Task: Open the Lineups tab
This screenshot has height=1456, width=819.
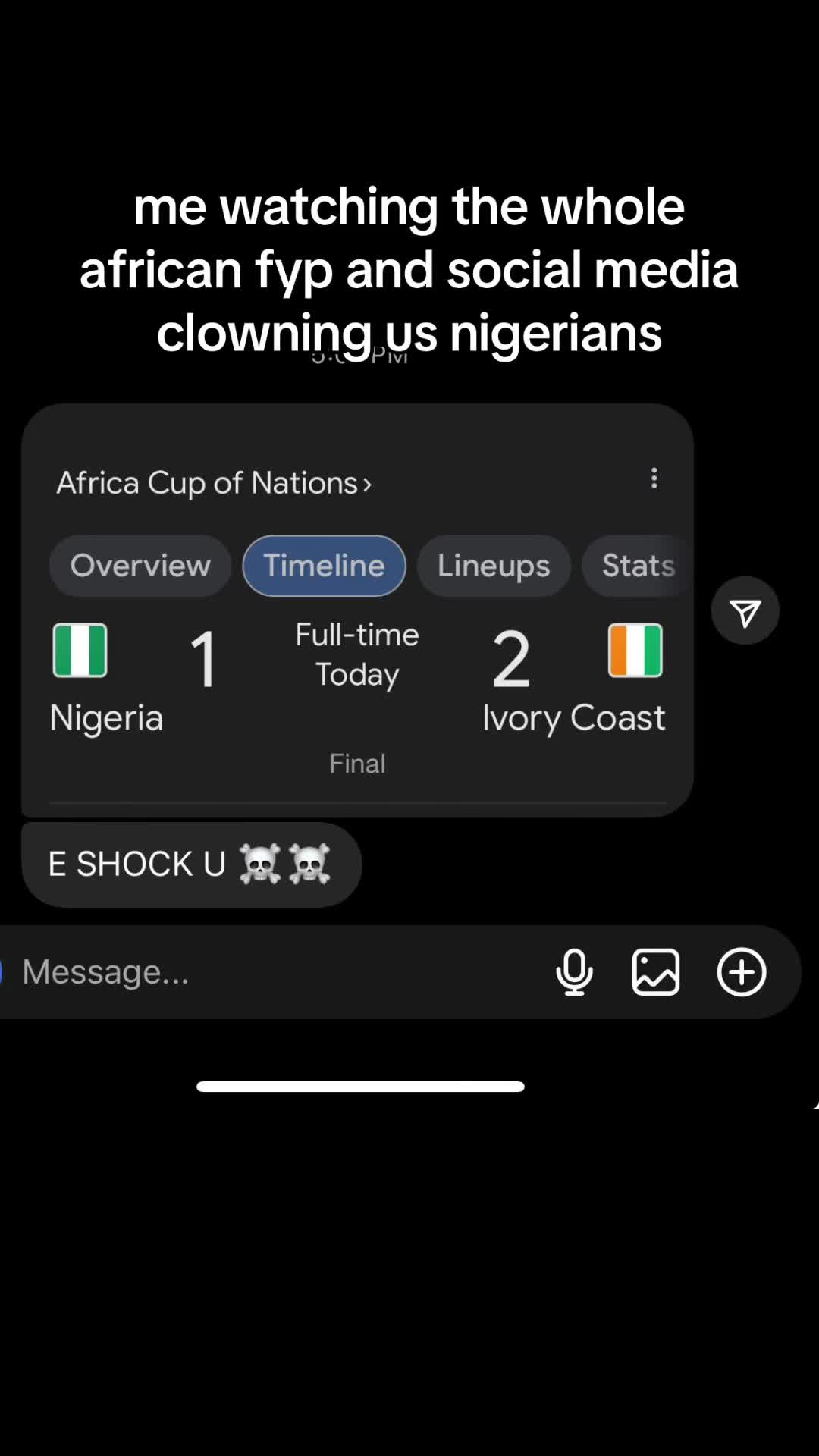Action: [x=494, y=566]
